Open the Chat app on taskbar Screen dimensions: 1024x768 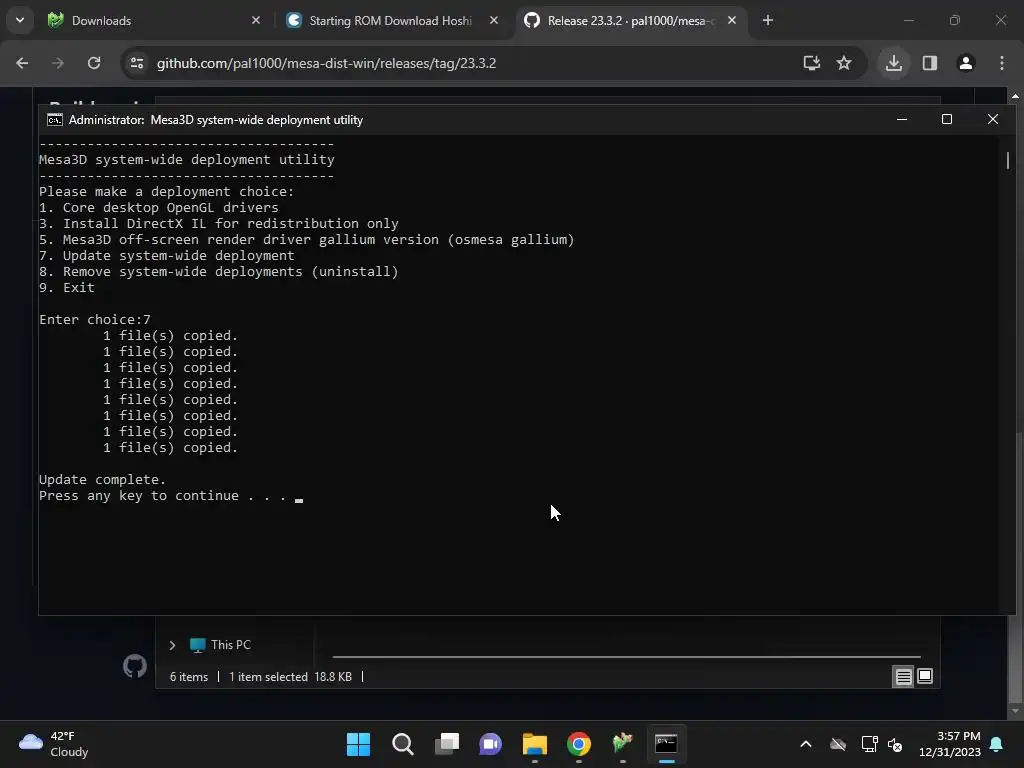point(490,744)
